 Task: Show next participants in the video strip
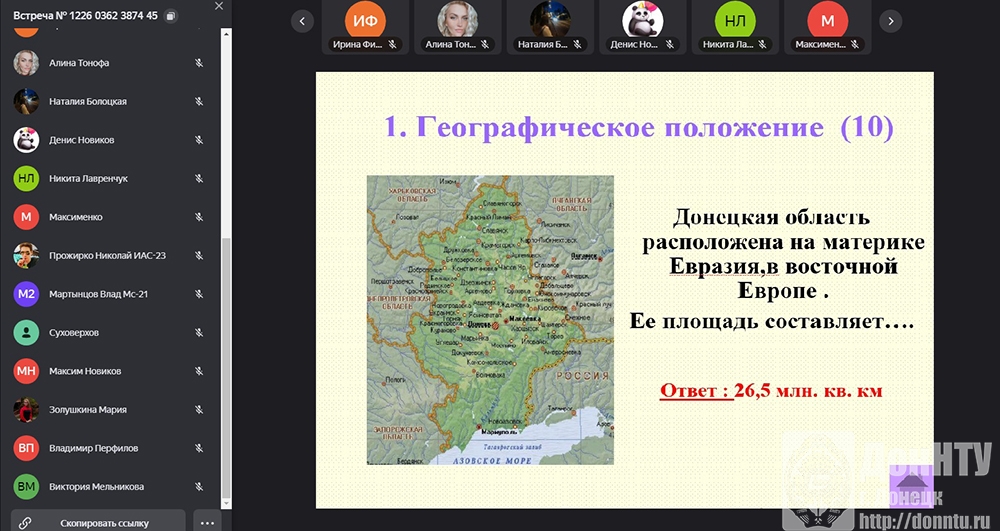[x=890, y=21]
